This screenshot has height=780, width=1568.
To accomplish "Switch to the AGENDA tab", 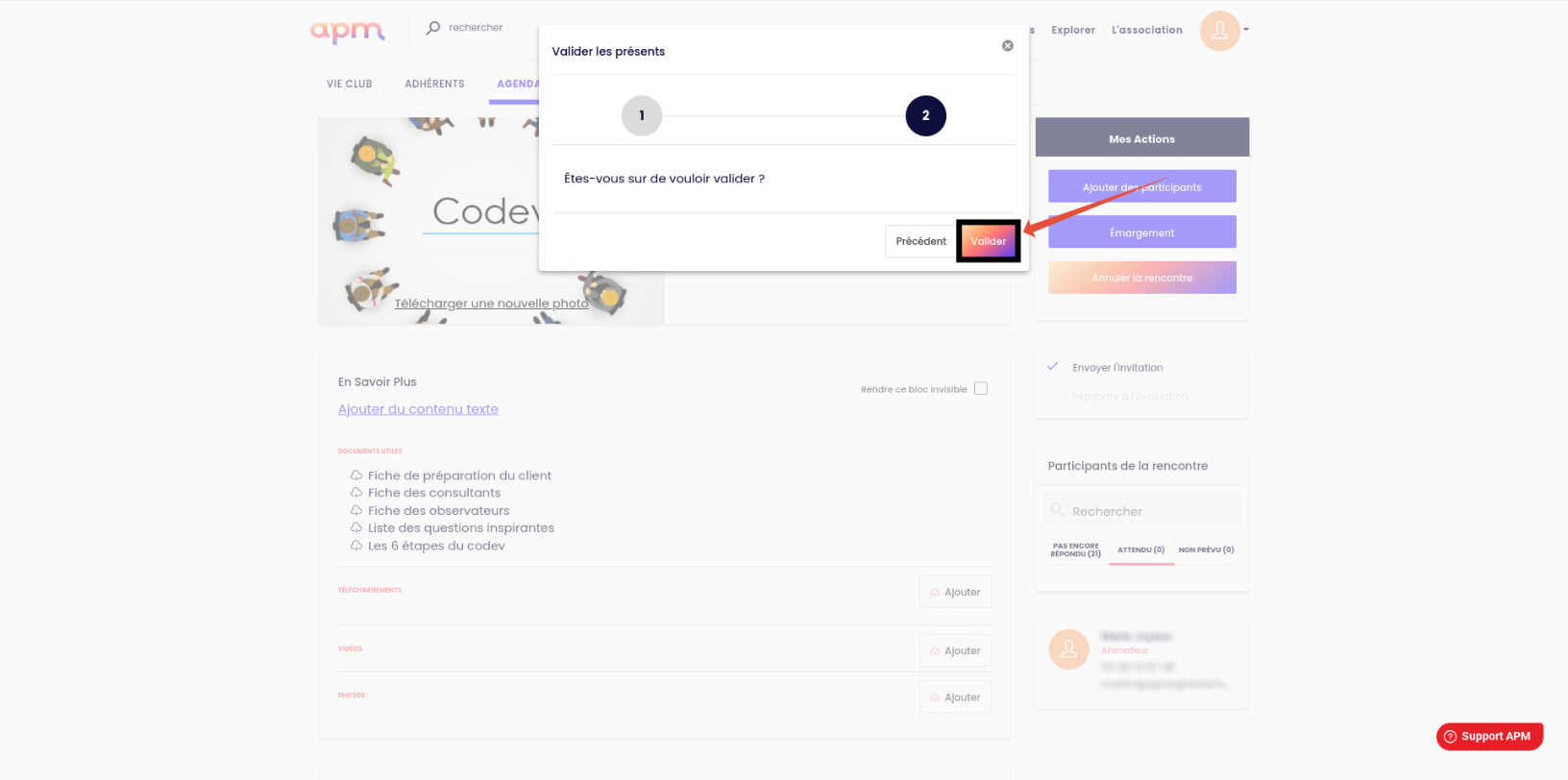I will click(517, 84).
